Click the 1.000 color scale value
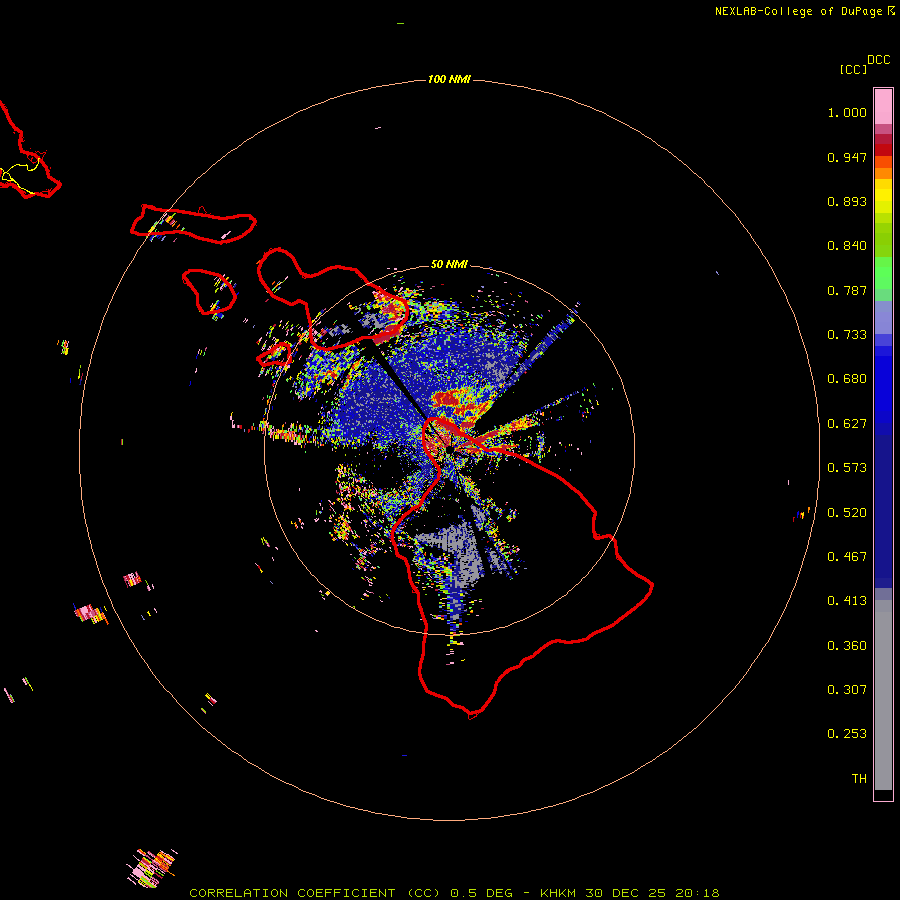Image resolution: width=900 pixels, height=900 pixels. pos(847,112)
